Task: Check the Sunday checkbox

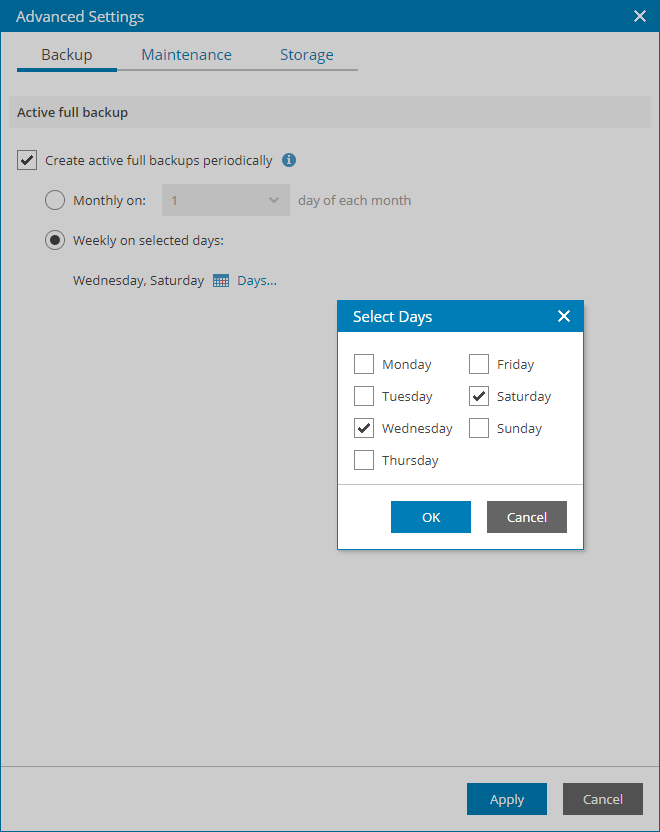Action: coord(479,428)
